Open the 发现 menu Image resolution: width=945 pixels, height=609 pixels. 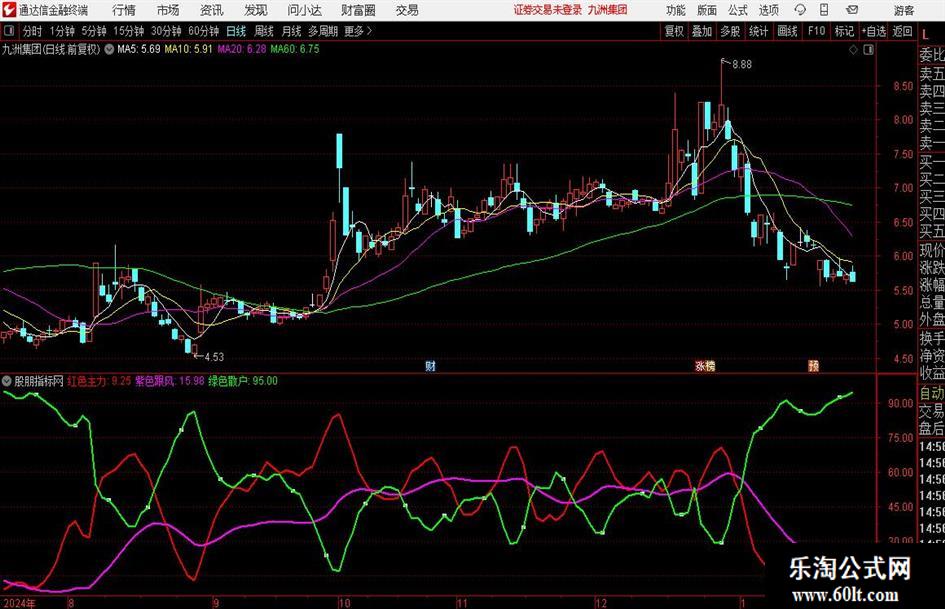point(256,10)
